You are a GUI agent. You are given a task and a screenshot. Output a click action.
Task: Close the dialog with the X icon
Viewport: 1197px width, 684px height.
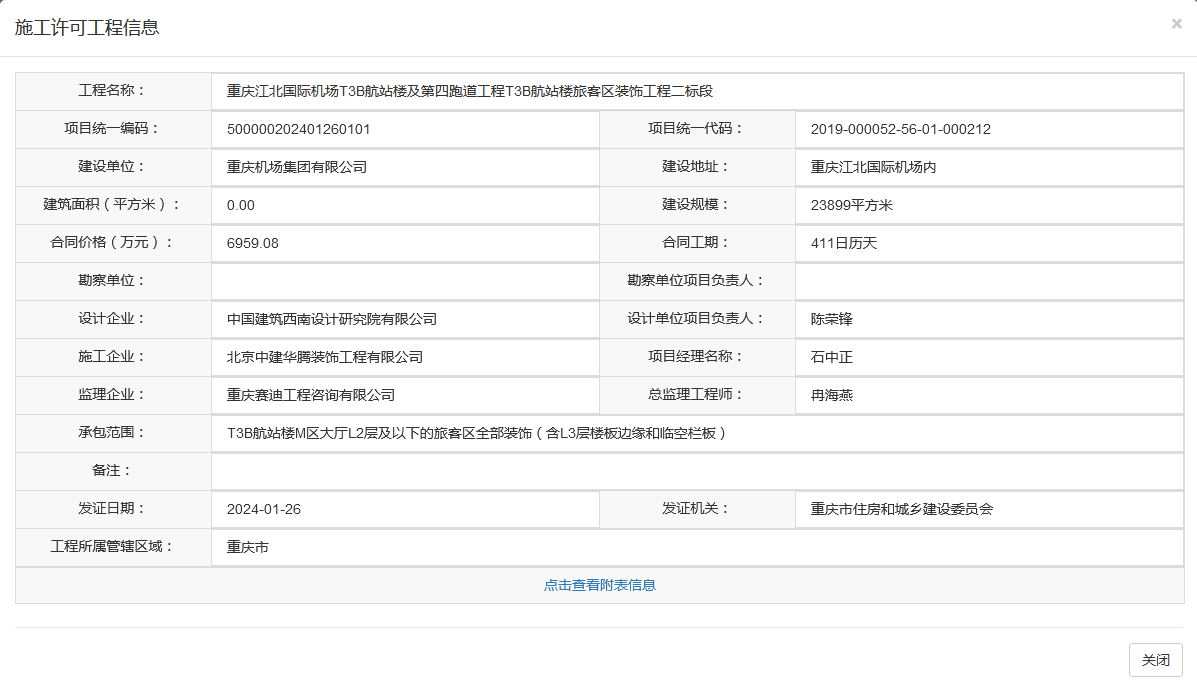[1176, 24]
